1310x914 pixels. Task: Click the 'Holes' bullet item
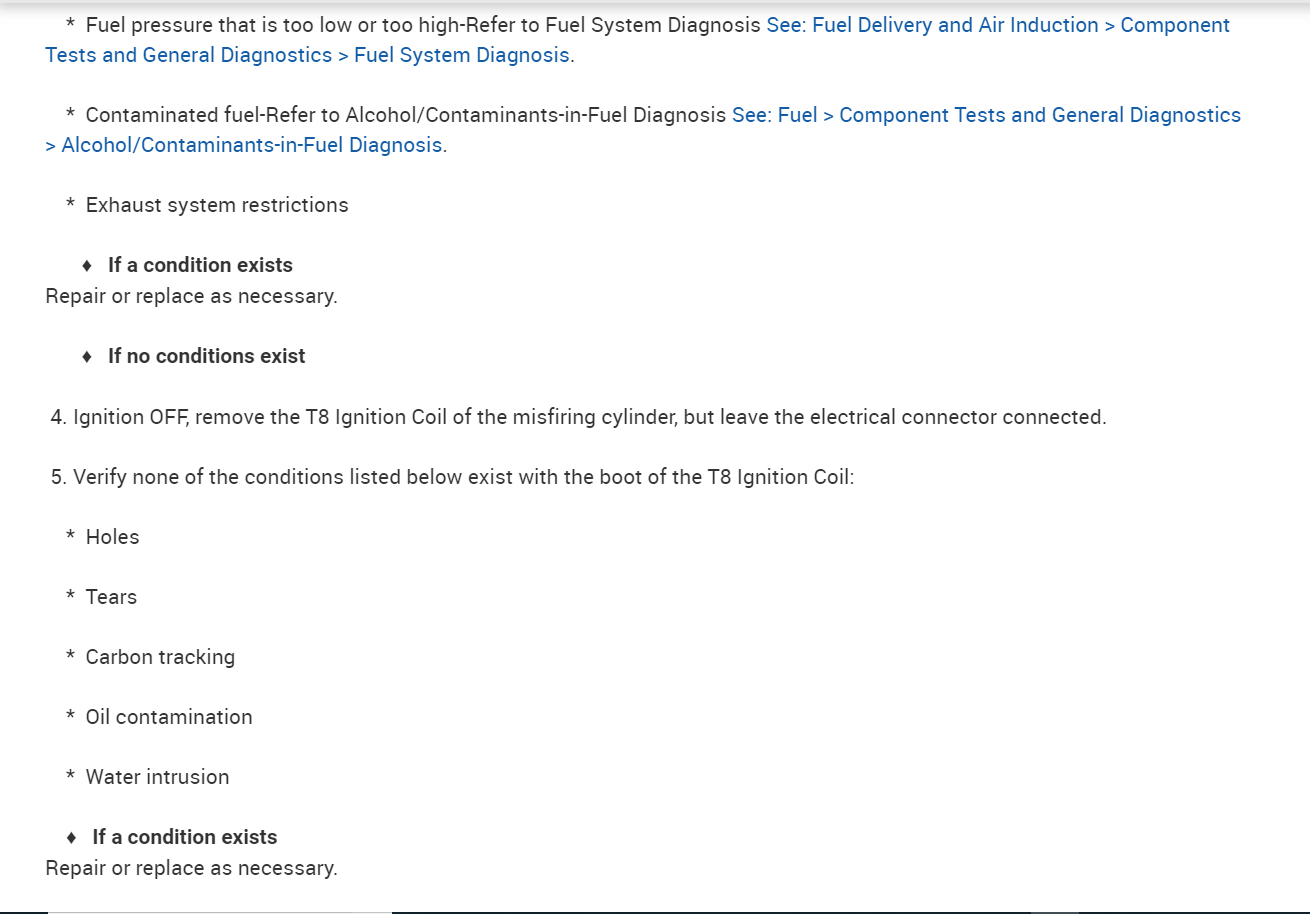click(112, 537)
